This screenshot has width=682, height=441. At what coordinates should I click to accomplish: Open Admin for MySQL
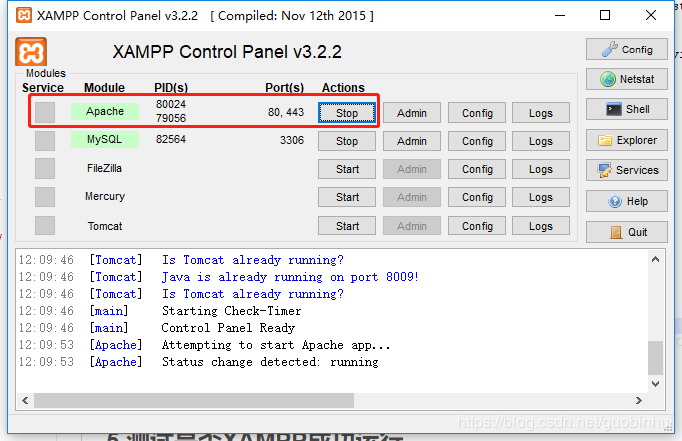tap(411, 141)
